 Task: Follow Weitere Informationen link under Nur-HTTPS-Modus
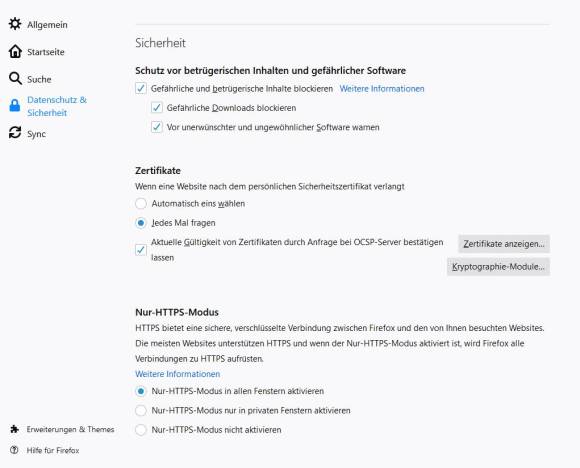point(178,374)
